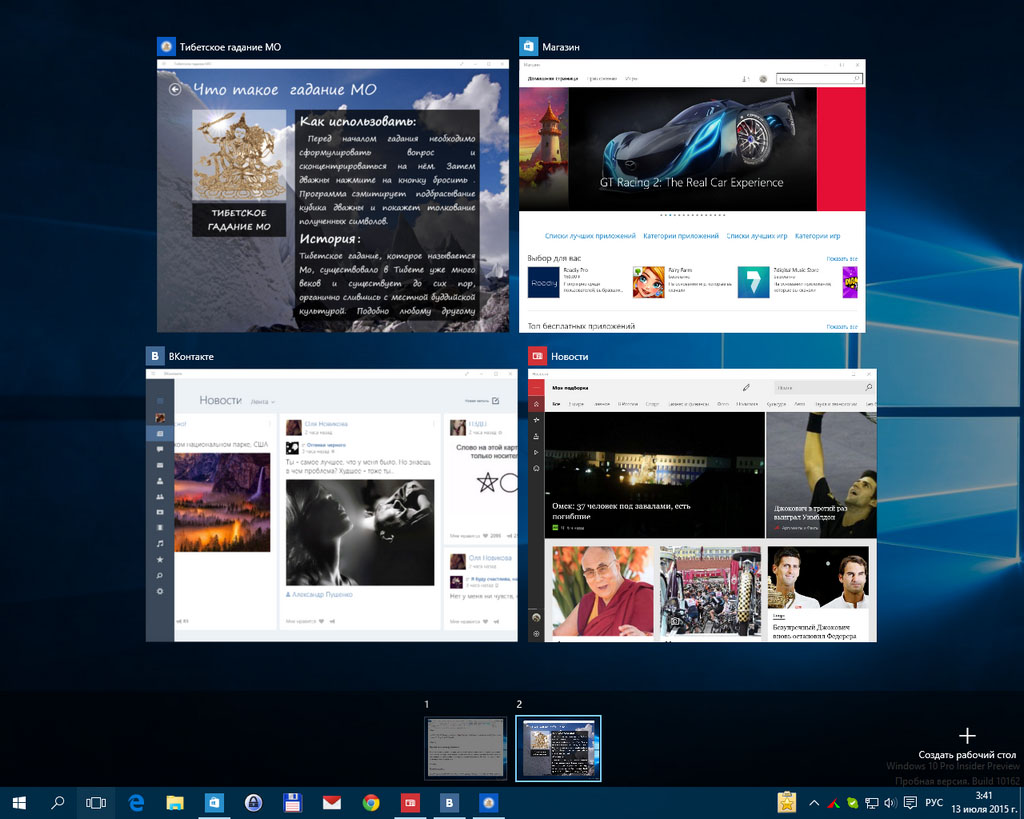Viewport: 1024px width, 819px height.
Task: Open the account avatar in Магазин
Action: pos(763,79)
